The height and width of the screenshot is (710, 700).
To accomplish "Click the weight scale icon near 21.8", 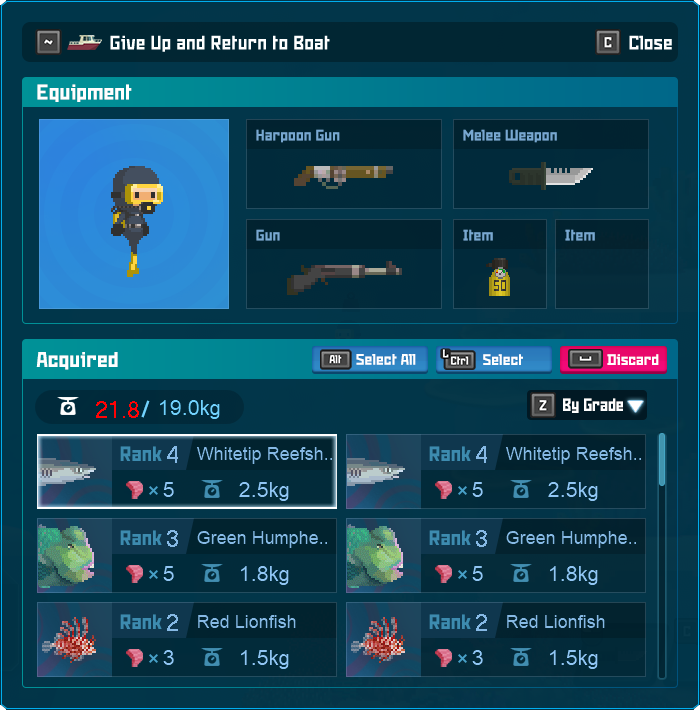I will click(x=68, y=406).
